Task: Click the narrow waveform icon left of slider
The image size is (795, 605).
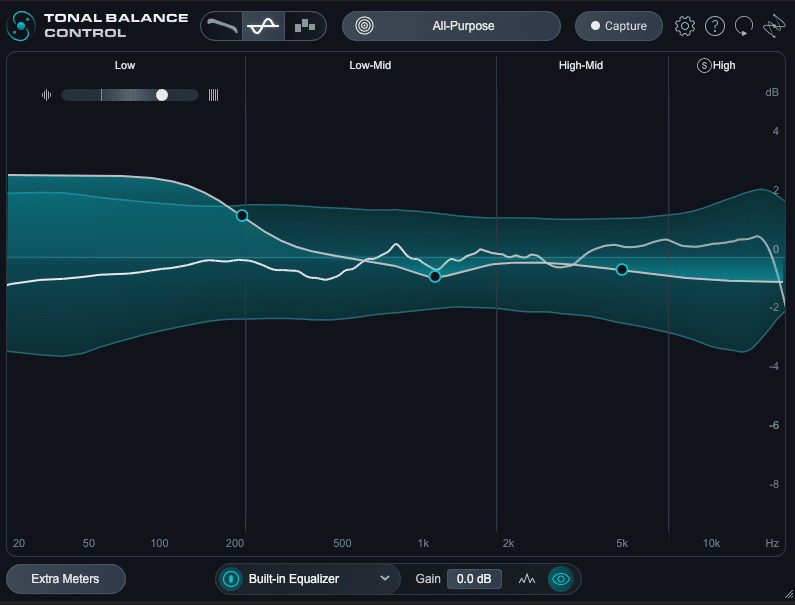Action: pyautogui.click(x=47, y=95)
